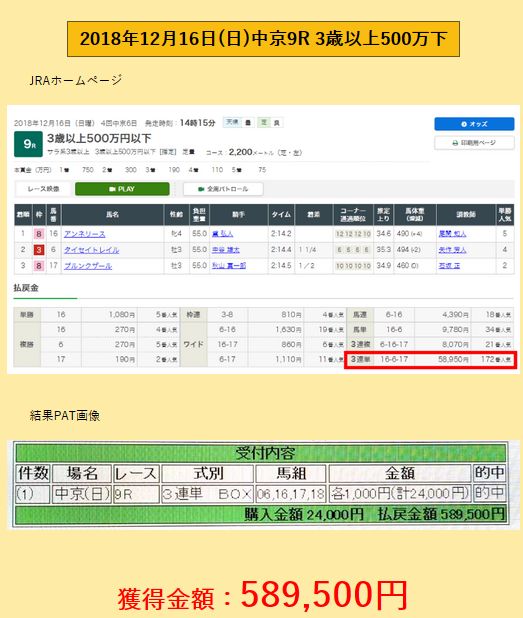Click red 獲得金額 589,500円 text
Screen dimensions: 523x618
(x=262, y=595)
